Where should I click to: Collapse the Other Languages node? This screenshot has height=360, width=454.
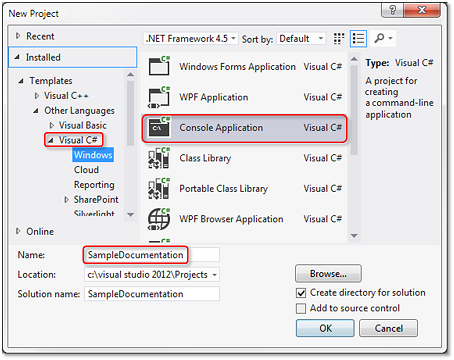click(x=36, y=111)
